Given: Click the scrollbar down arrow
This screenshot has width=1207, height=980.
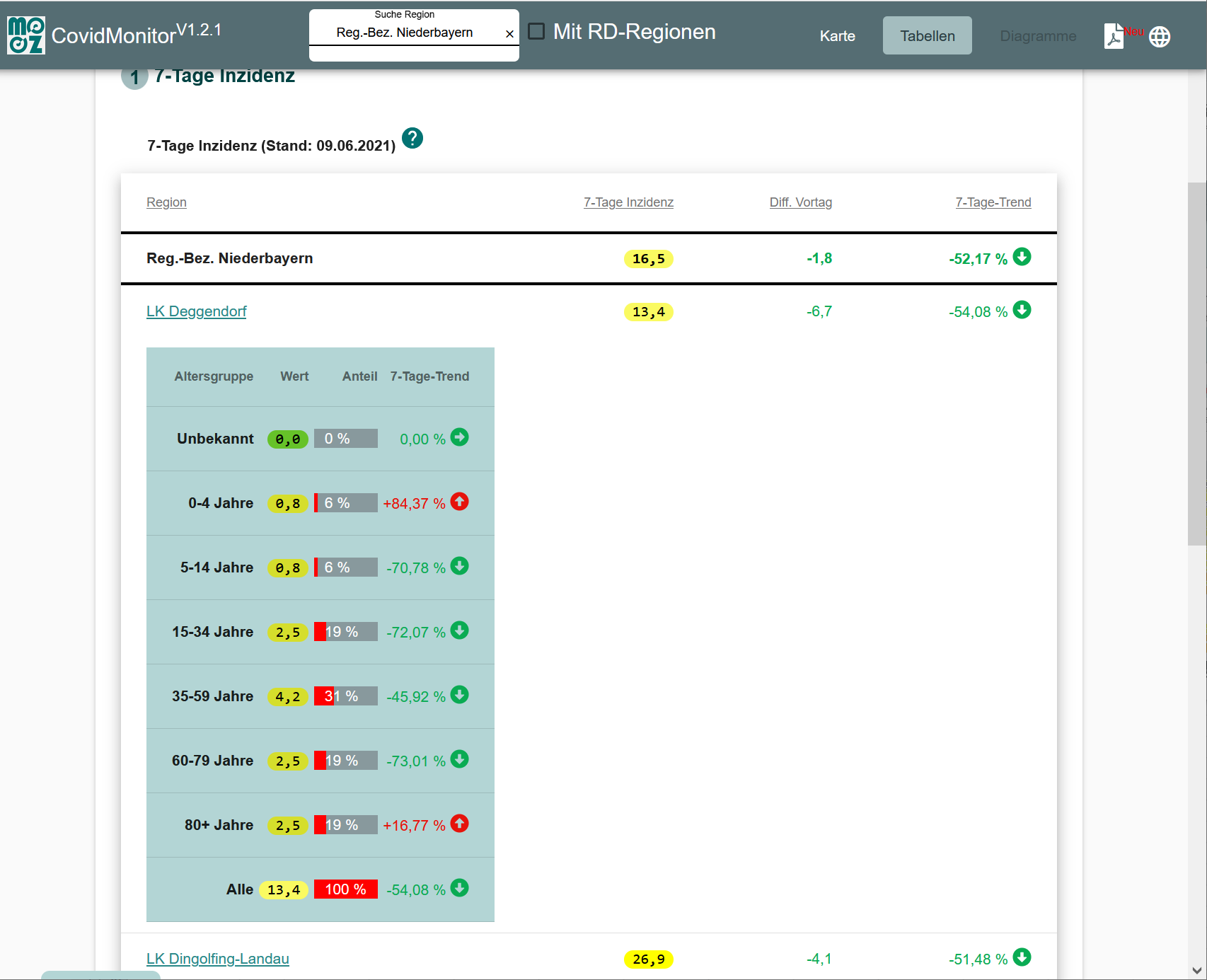Looking at the screenshot, I should (1197, 971).
